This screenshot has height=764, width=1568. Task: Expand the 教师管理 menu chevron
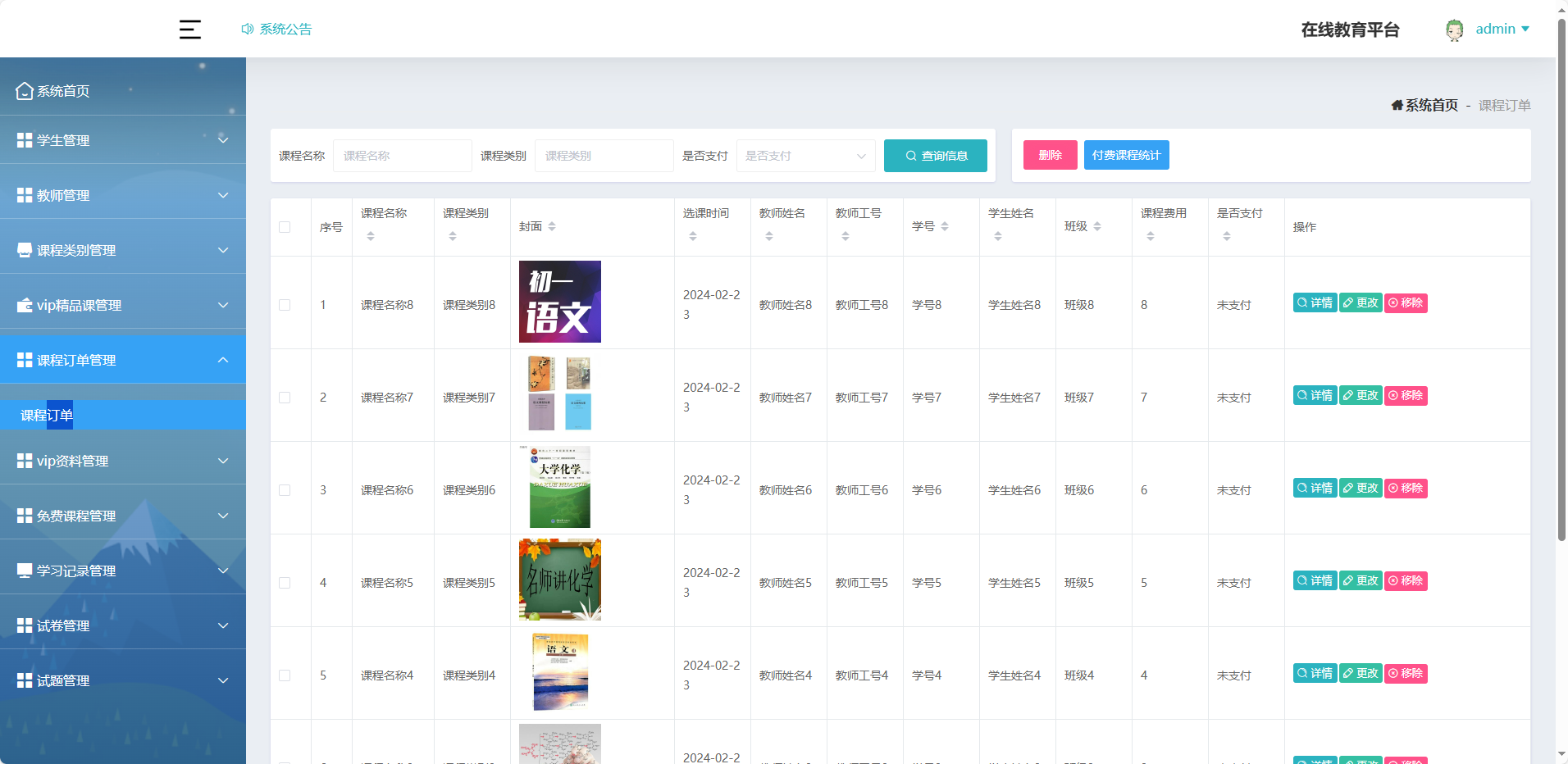click(223, 195)
